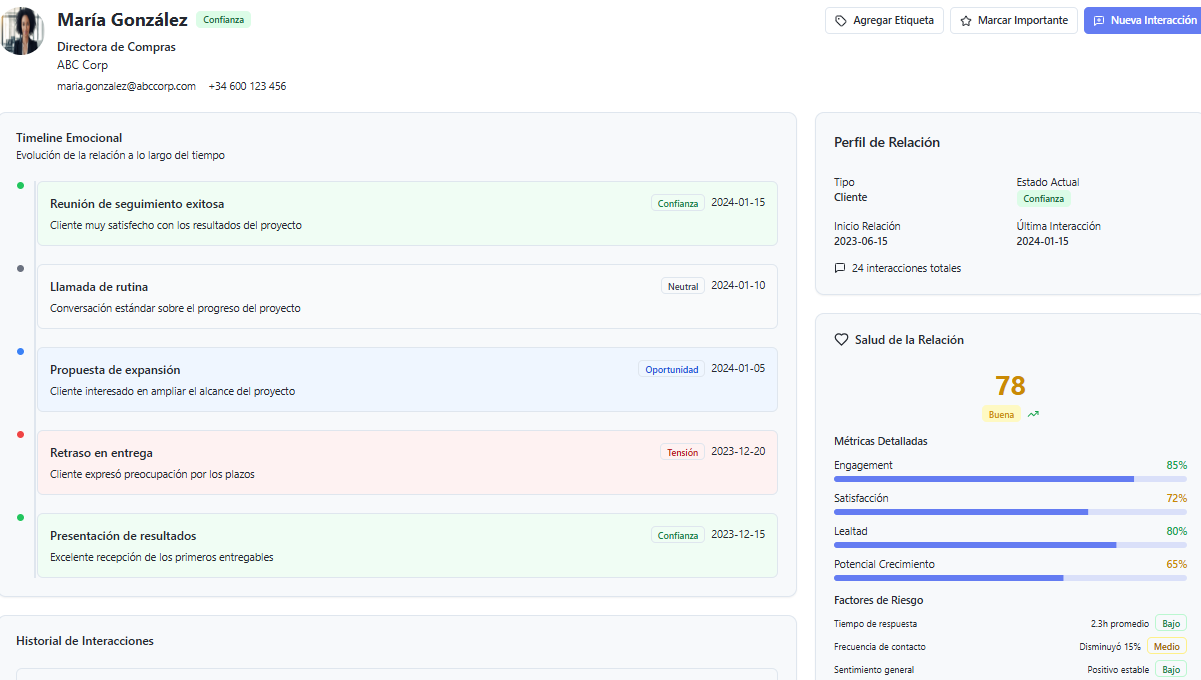Click the Tensión badge on Retraso en entrega
This screenshot has width=1201, height=680.
tap(682, 452)
